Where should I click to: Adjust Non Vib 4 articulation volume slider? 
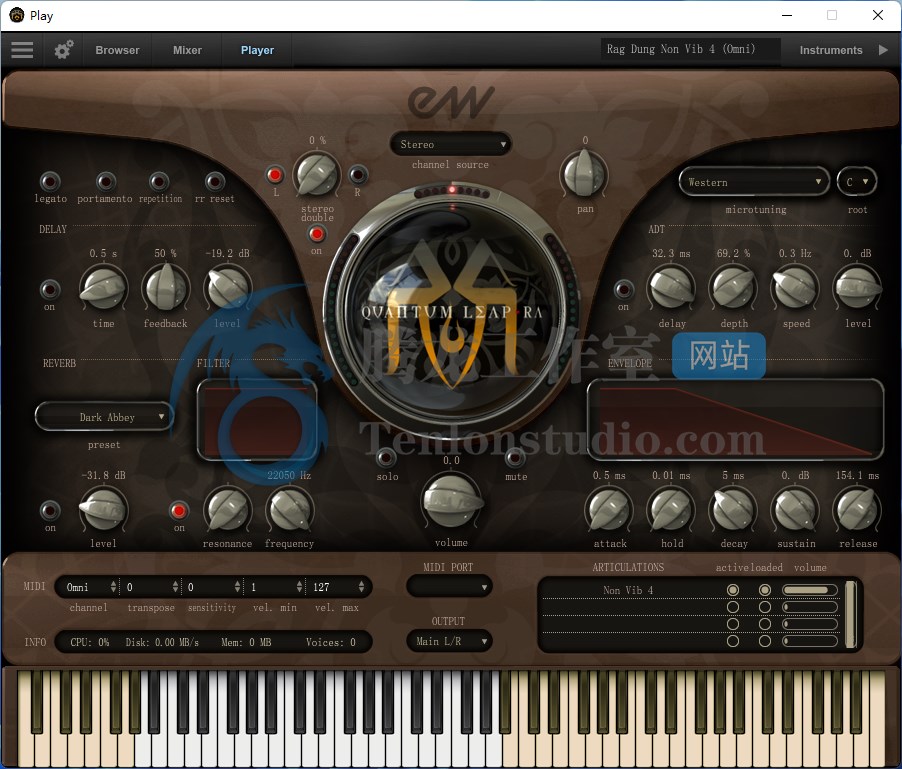point(809,590)
